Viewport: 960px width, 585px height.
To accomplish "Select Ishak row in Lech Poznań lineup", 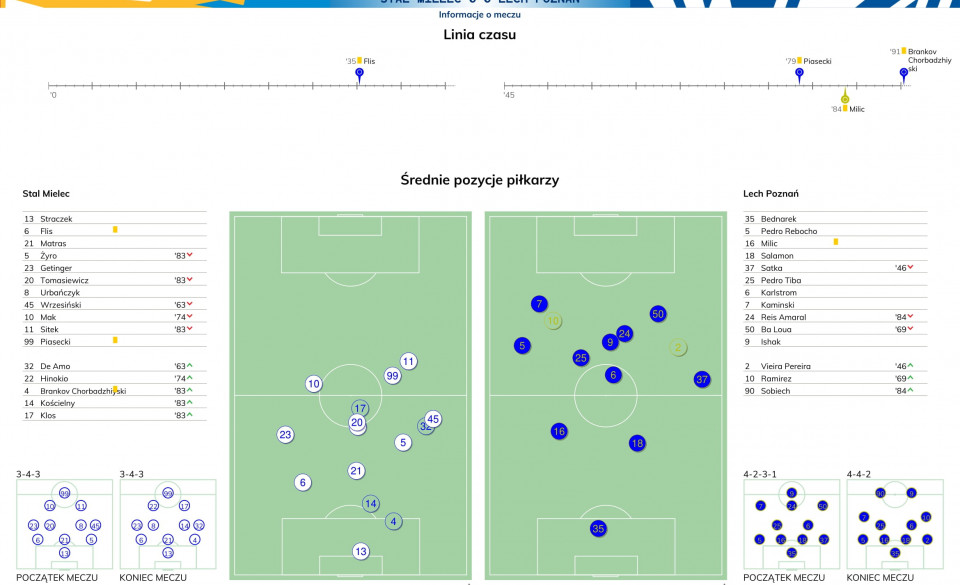I will [x=835, y=341].
